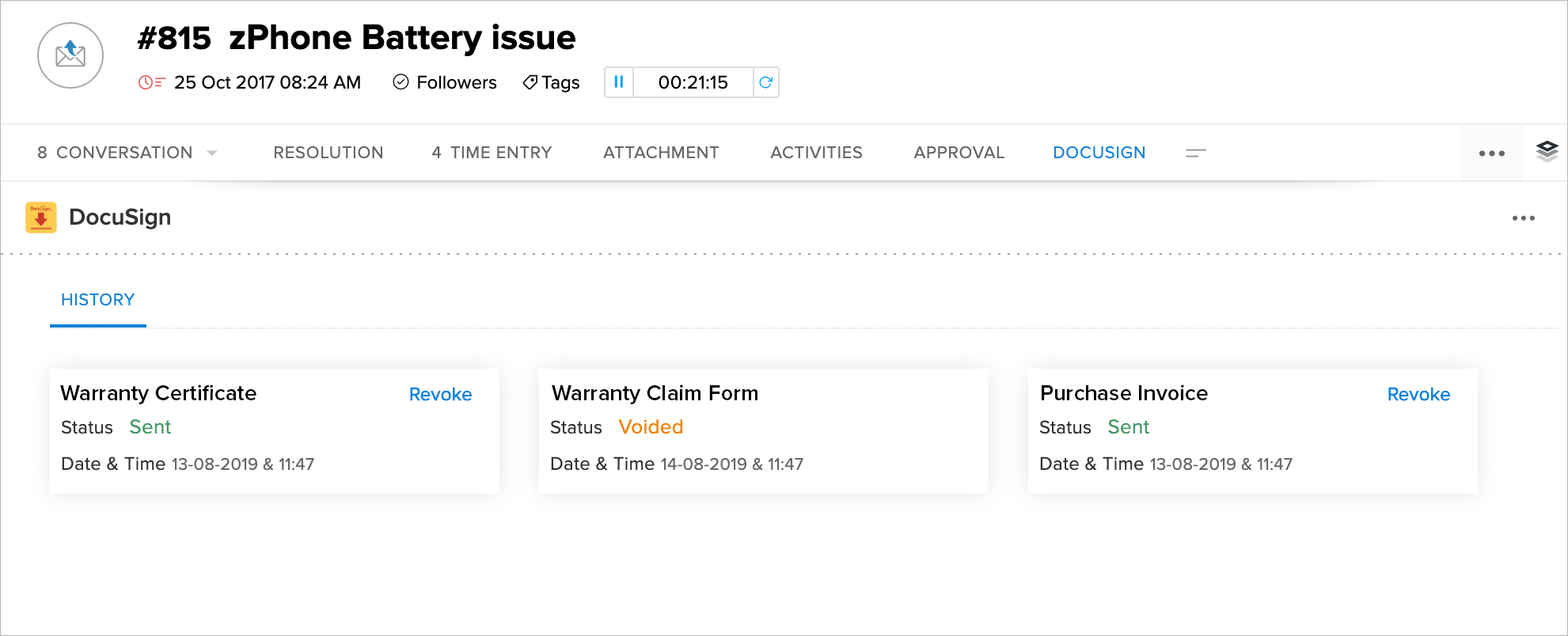Click Sent status on Warranty Certificate
1568x636 pixels.
tap(150, 427)
